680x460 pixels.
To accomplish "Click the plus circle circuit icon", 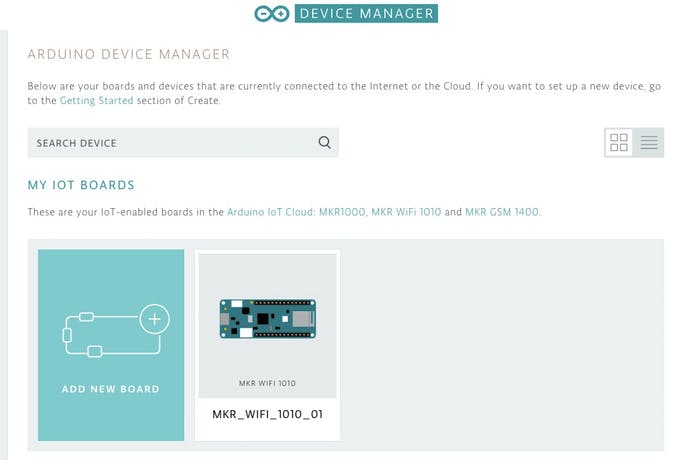I will pyautogui.click(x=154, y=319).
